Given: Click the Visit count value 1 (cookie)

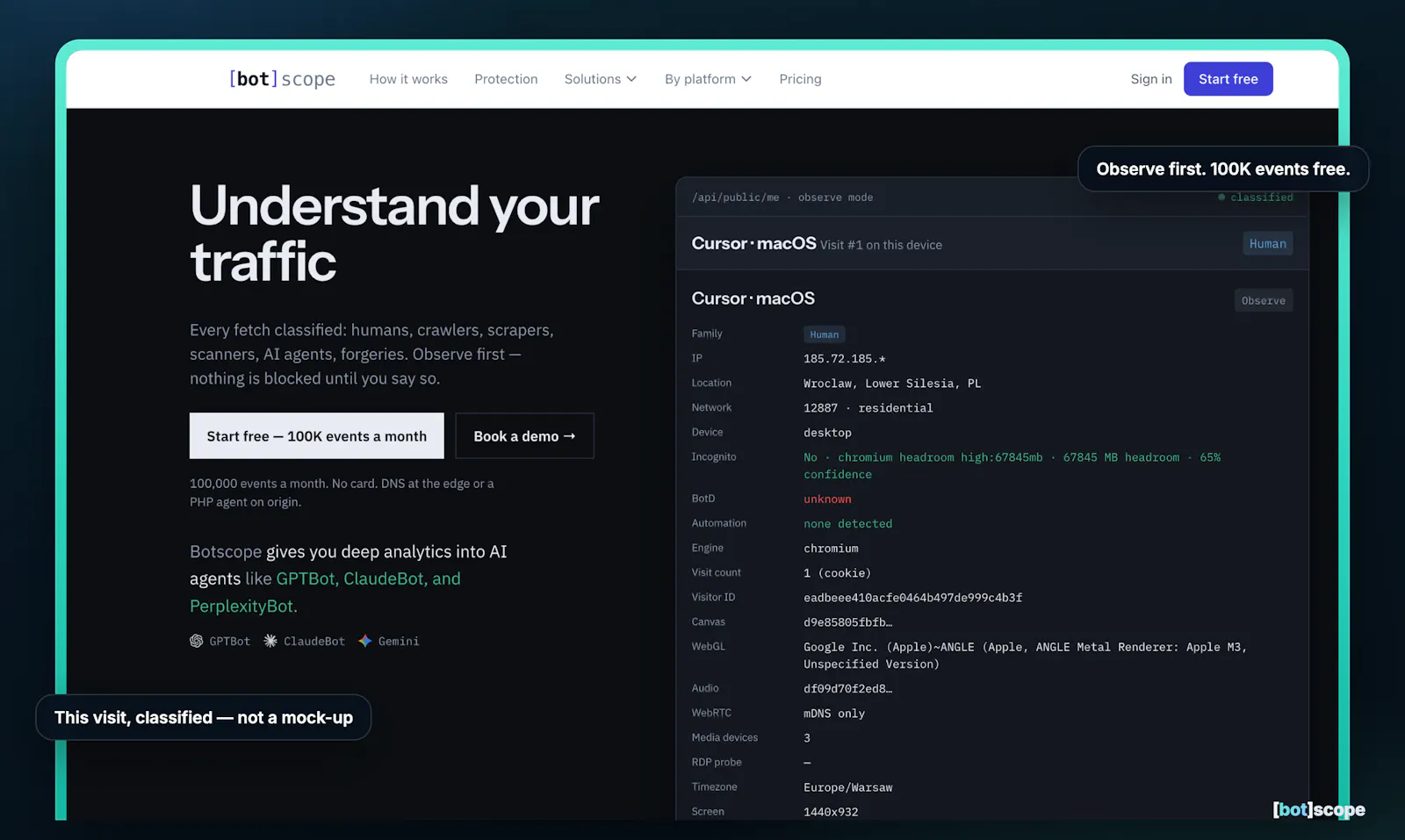Looking at the screenshot, I should [837, 573].
